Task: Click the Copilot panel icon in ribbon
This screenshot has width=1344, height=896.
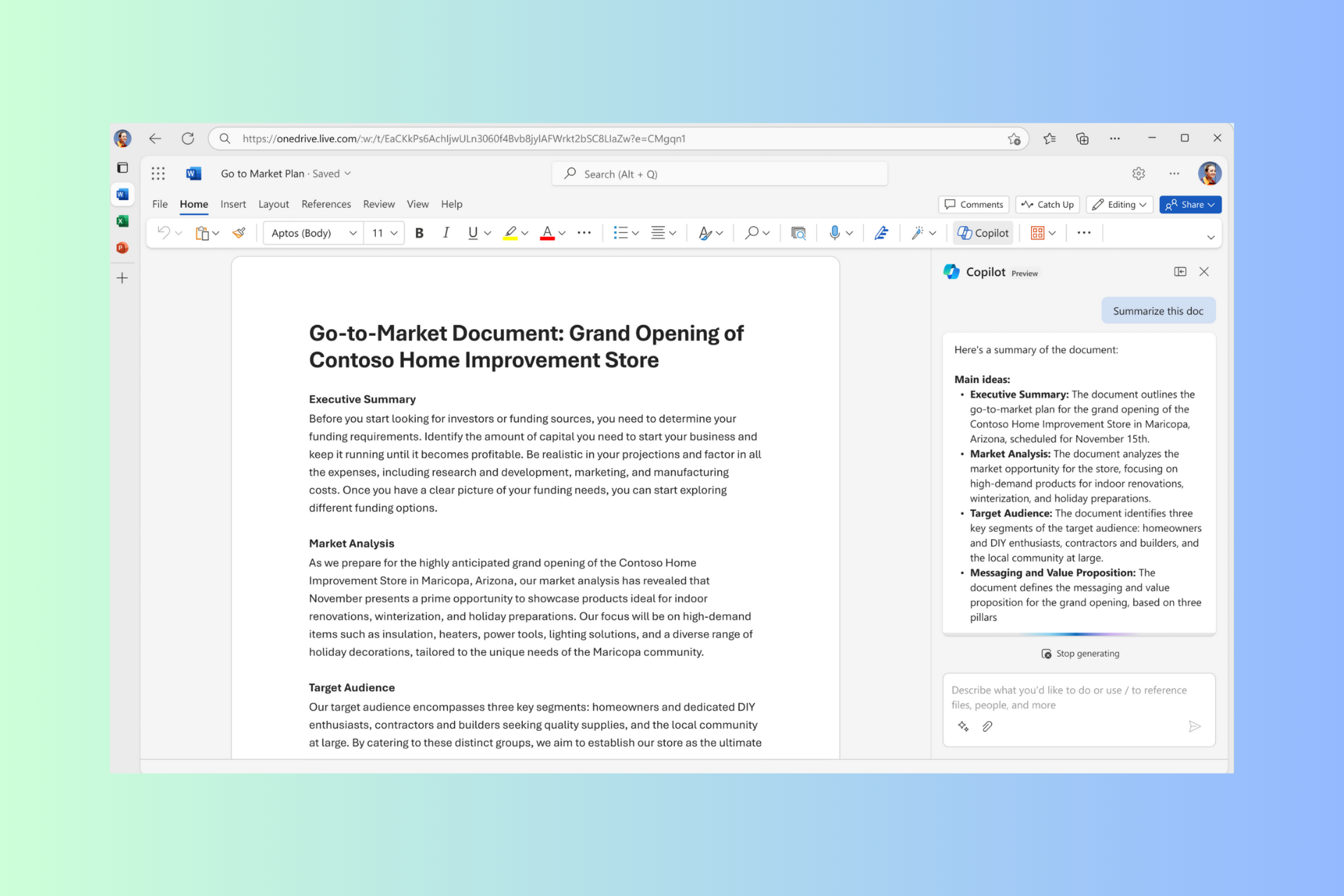Action: [984, 234]
